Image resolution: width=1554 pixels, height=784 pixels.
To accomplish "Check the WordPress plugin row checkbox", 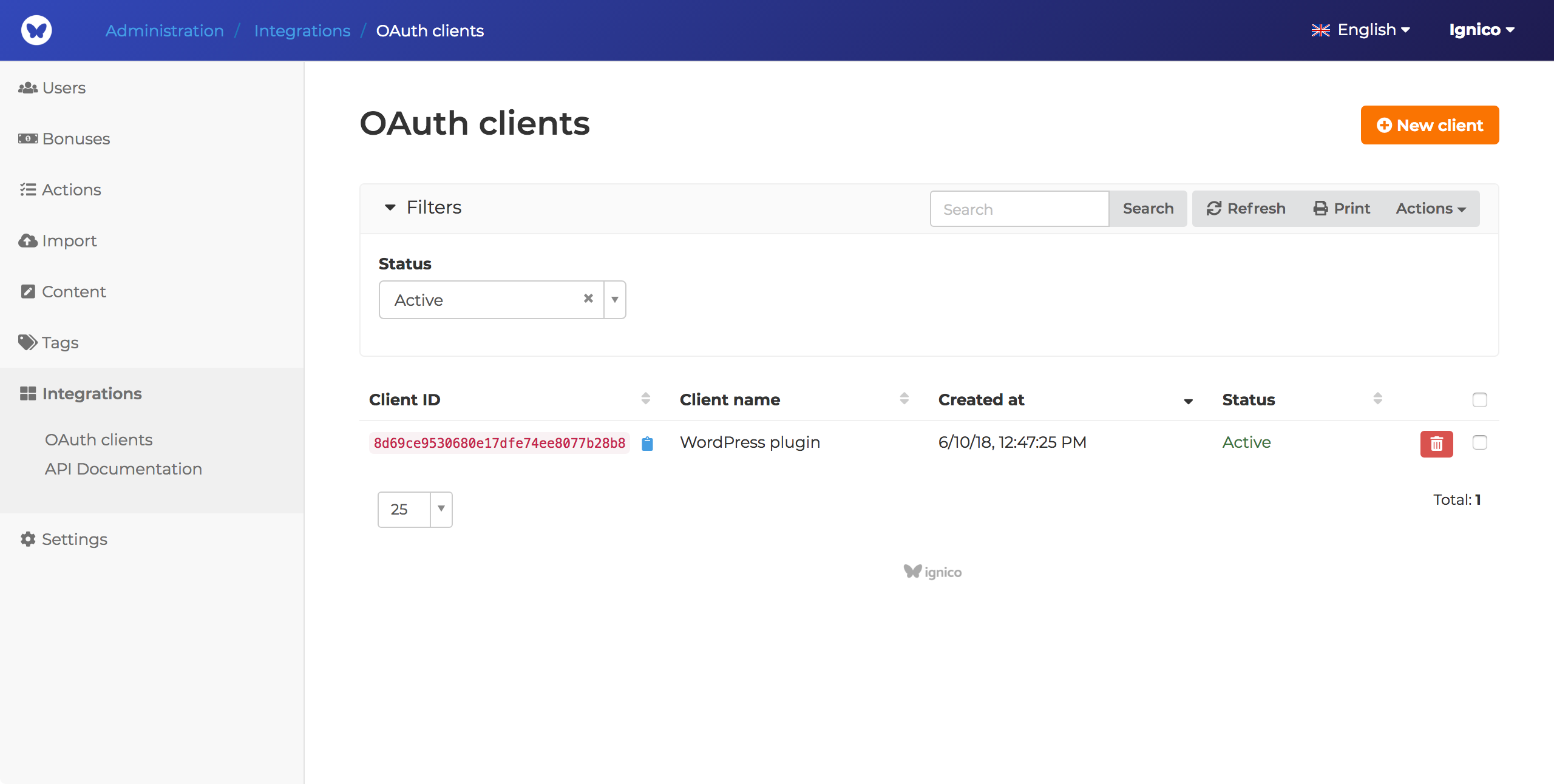I will coord(1480,442).
